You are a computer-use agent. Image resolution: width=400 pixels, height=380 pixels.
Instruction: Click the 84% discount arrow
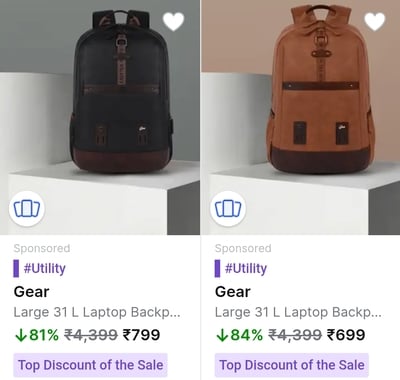click(222, 335)
